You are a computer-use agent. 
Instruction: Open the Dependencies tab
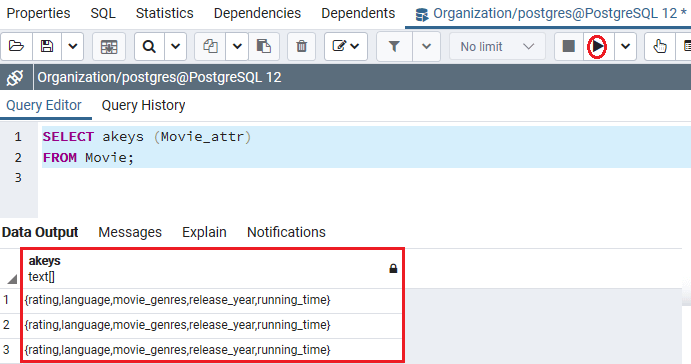(x=257, y=13)
